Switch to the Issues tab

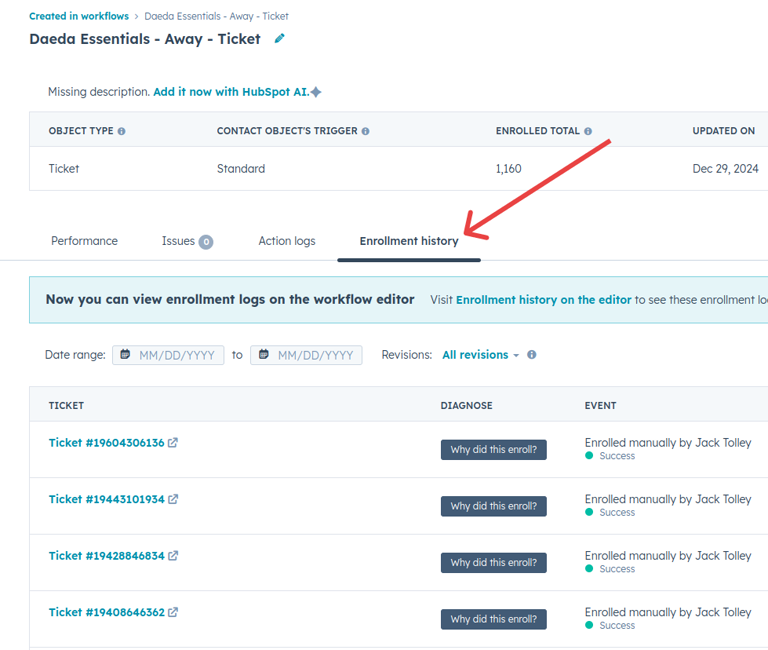[x=186, y=241]
